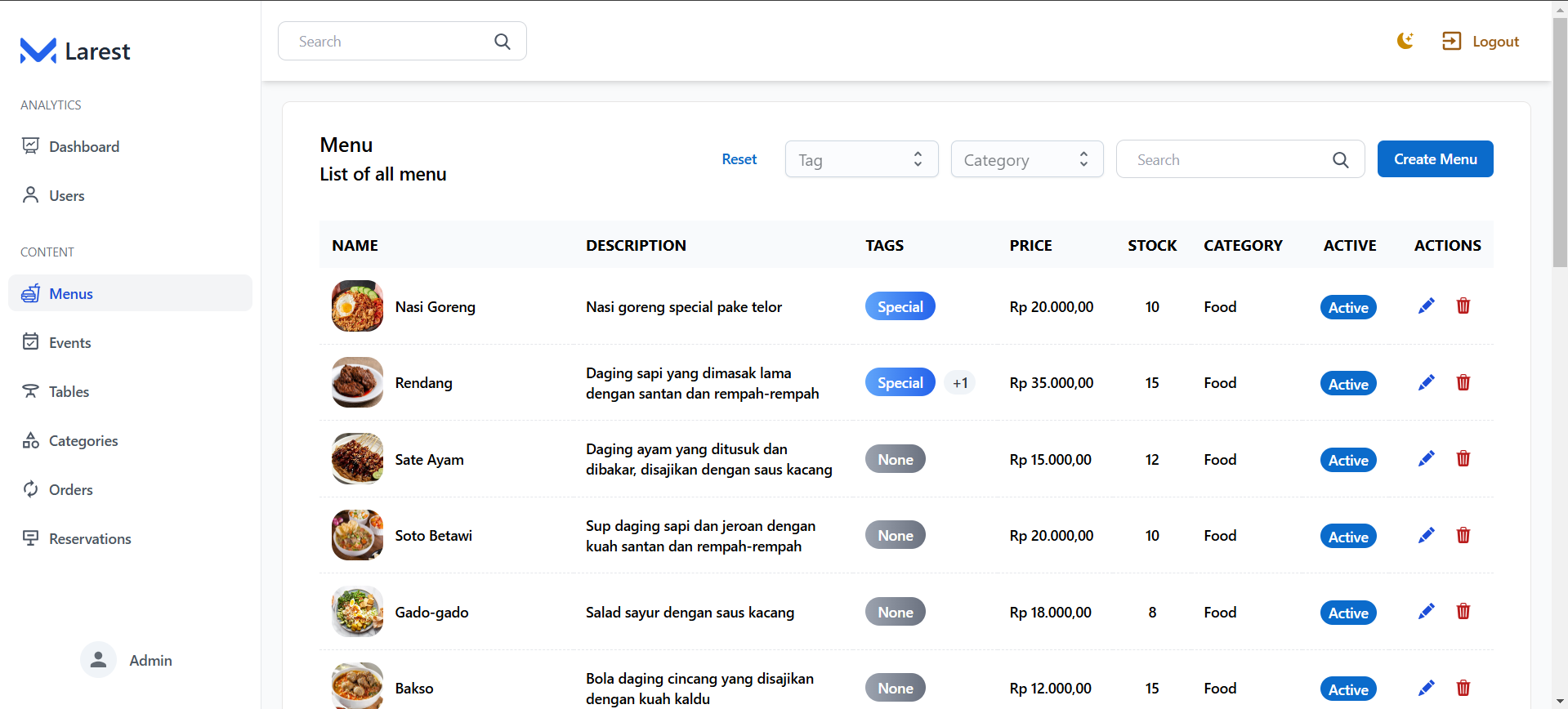Toggle dark mode with the moon icon

coord(1405,41)
